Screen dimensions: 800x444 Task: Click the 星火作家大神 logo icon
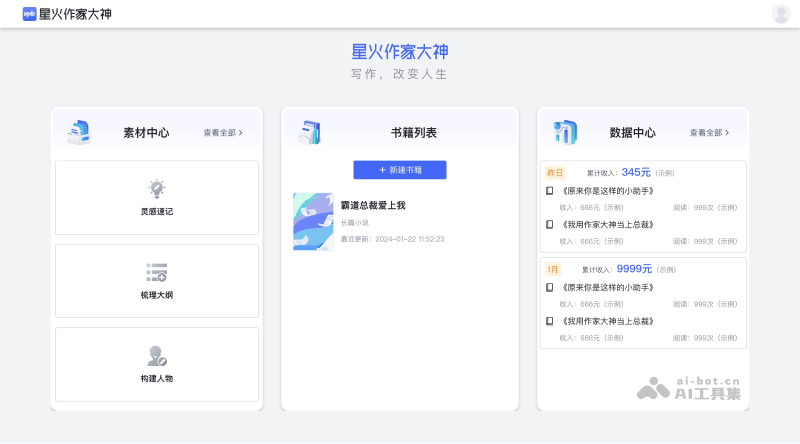(30, 14)
